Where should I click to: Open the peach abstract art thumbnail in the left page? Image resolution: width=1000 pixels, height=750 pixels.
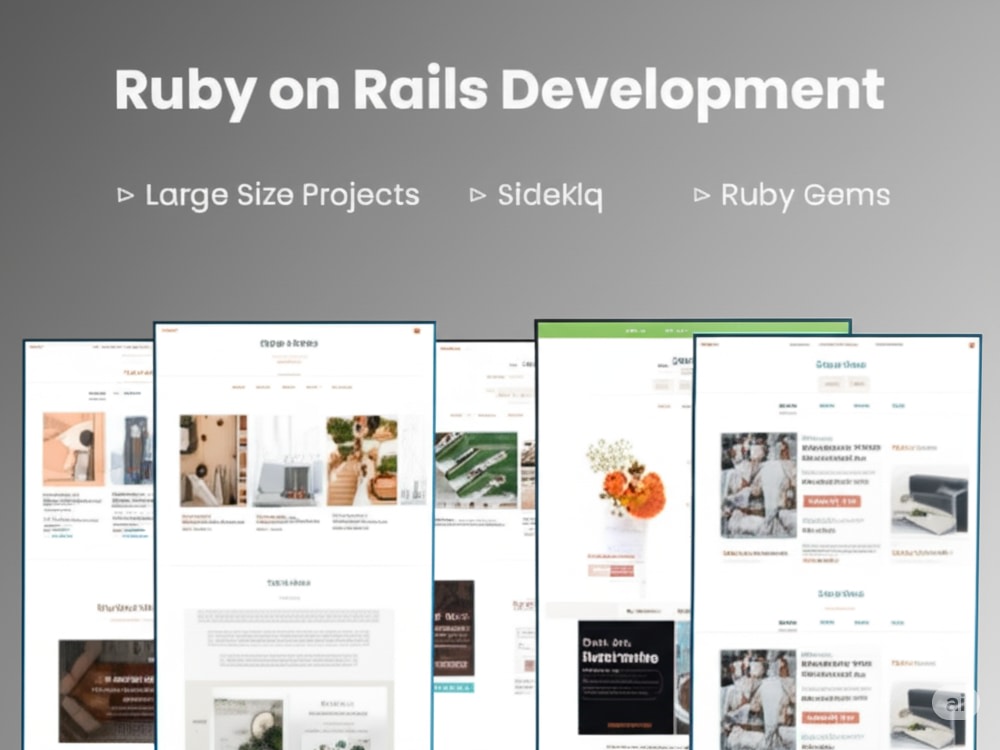click(x=73, y=449)
